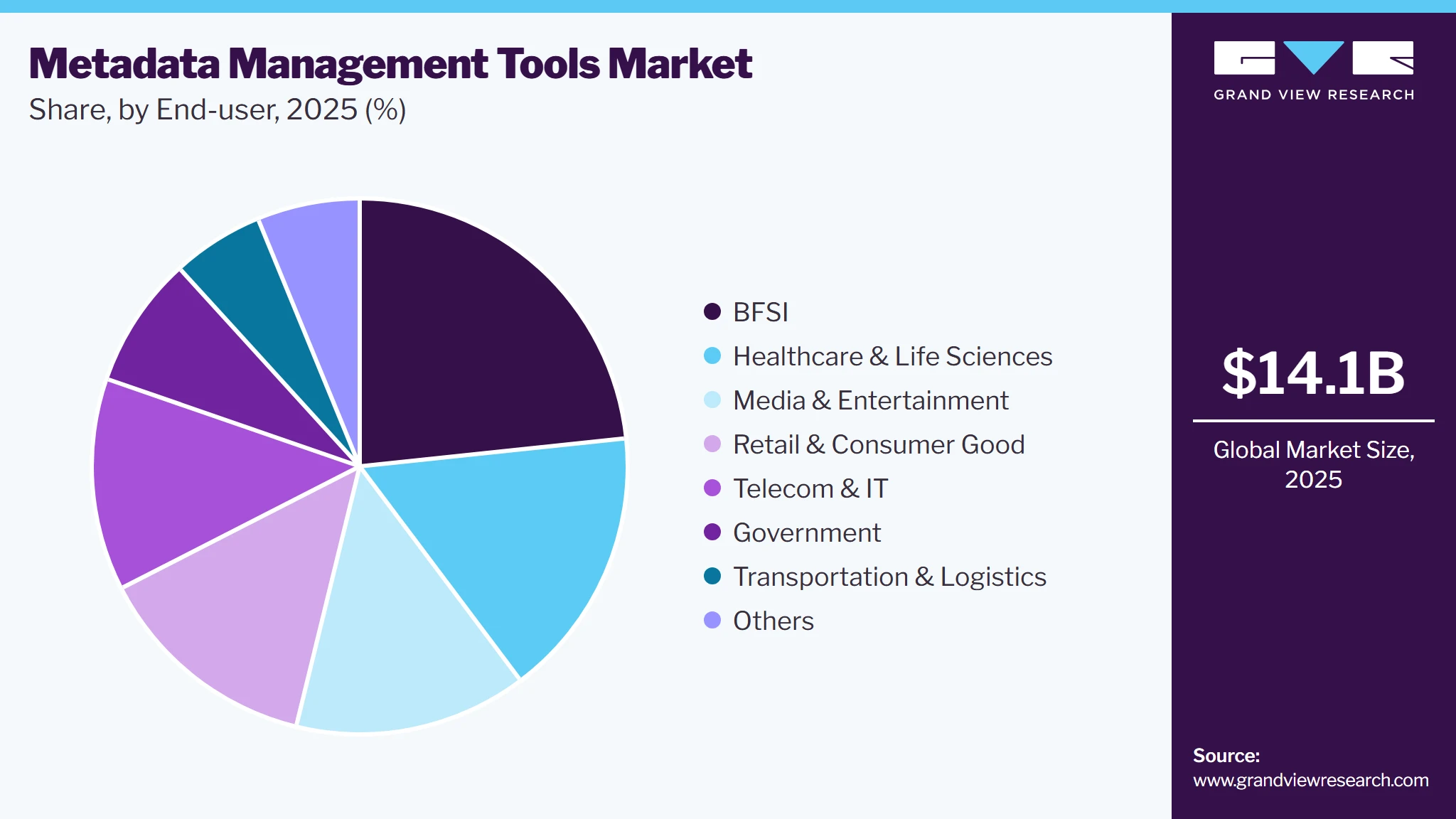This screenshot has width=1456, height=819.
Task: Click the Telecom & IT legend dot
Action: point(712,488)
